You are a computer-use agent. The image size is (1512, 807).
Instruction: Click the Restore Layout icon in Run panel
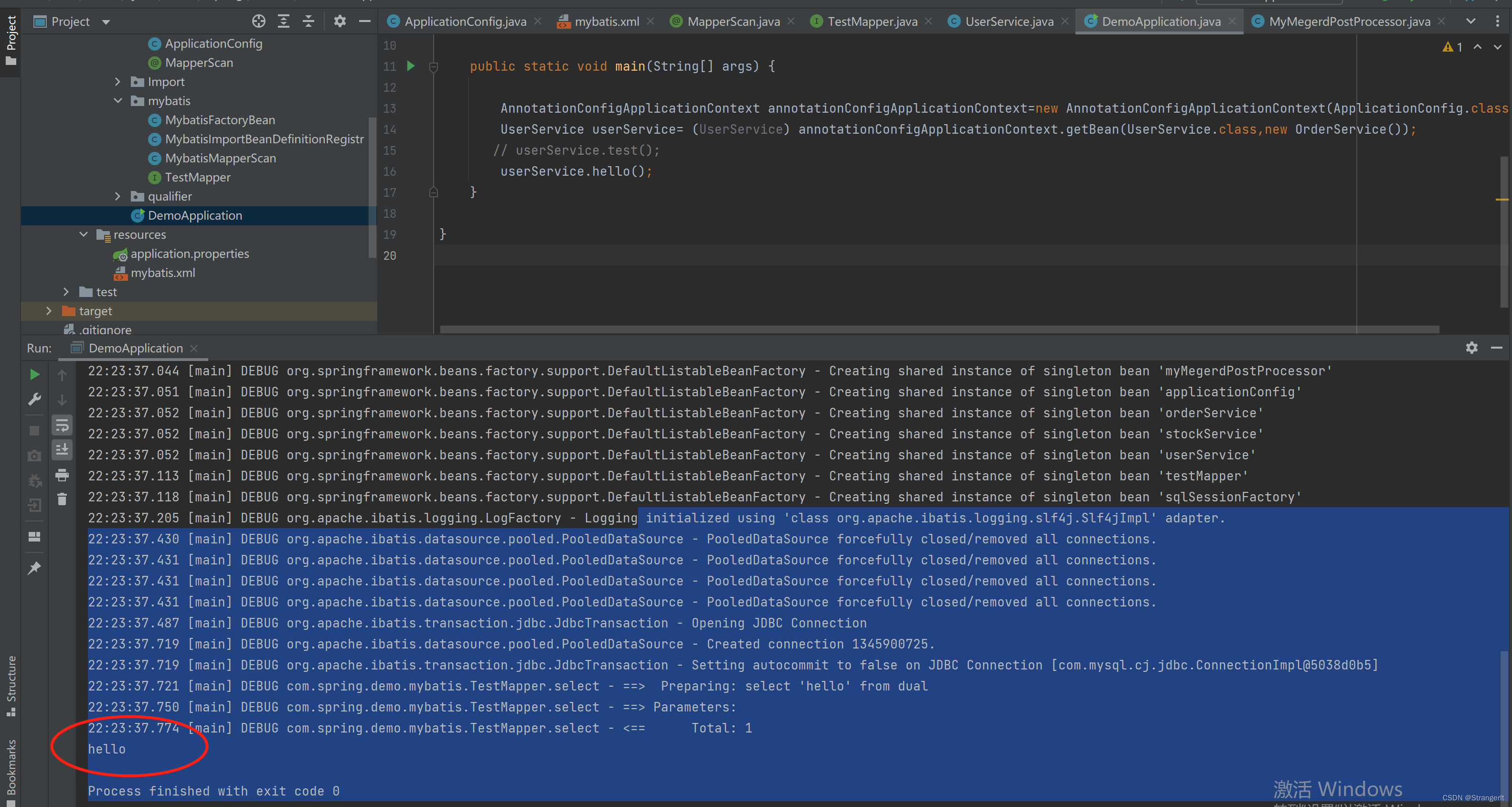pos(35,536)
